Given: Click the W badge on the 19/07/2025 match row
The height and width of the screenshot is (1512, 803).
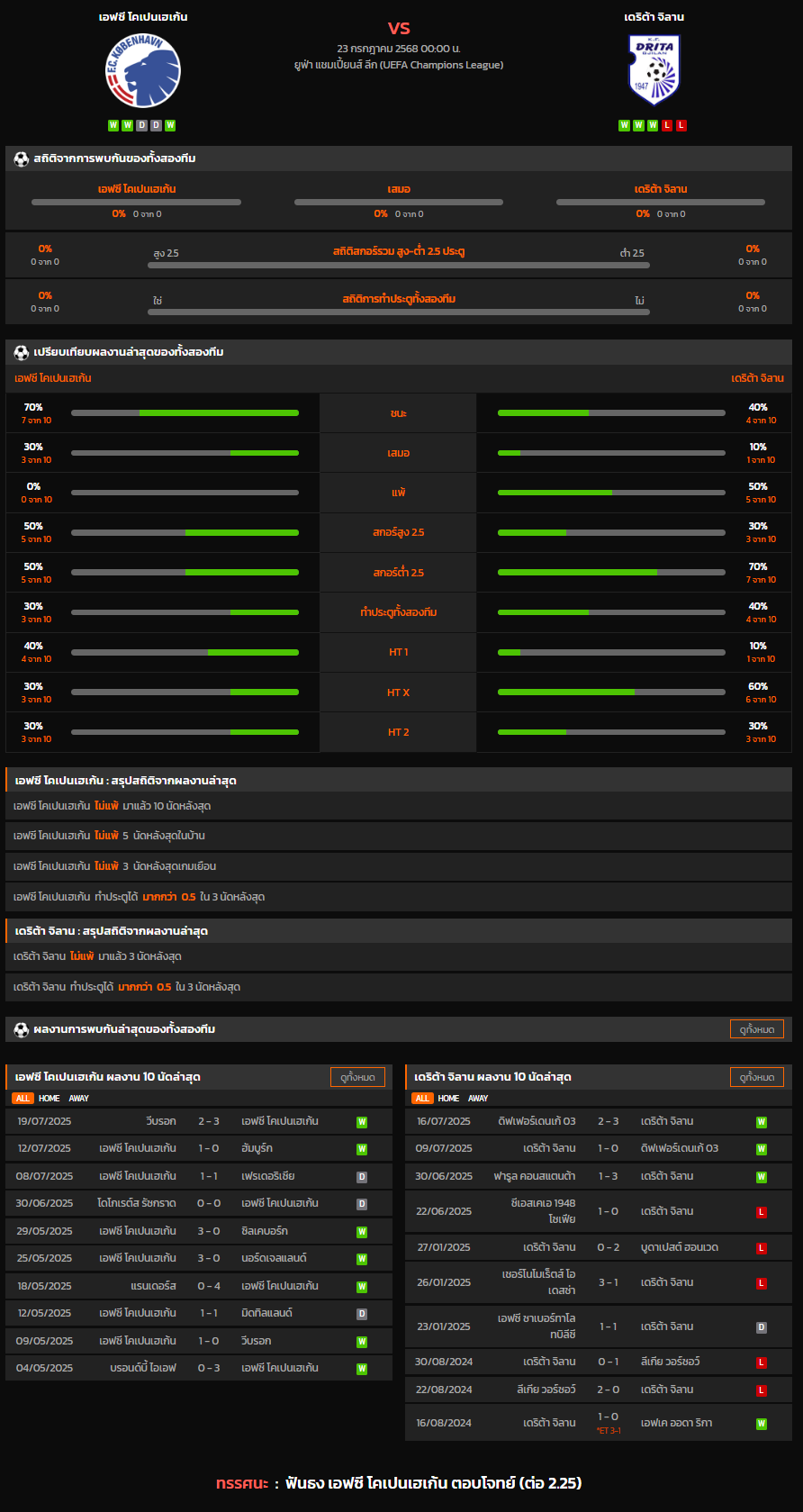Looking at the screenshot, I should pos(362,1122).
